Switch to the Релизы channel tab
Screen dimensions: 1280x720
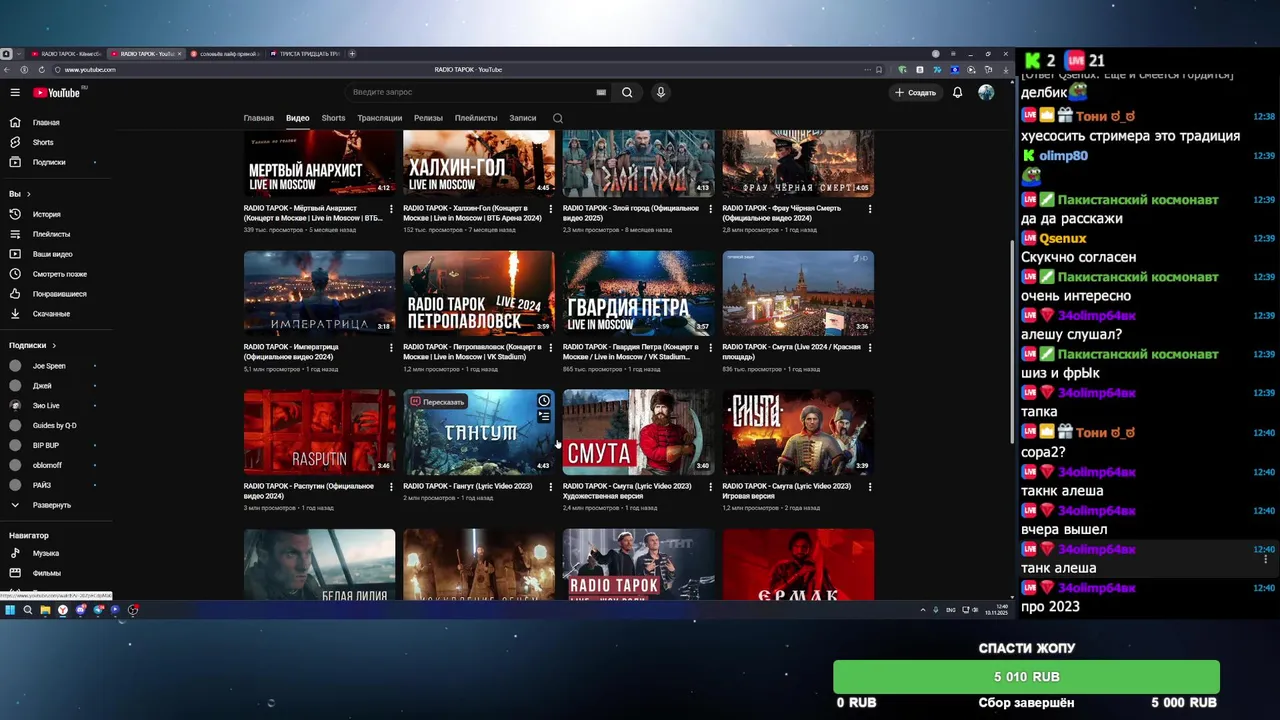[x=428, y=118]
